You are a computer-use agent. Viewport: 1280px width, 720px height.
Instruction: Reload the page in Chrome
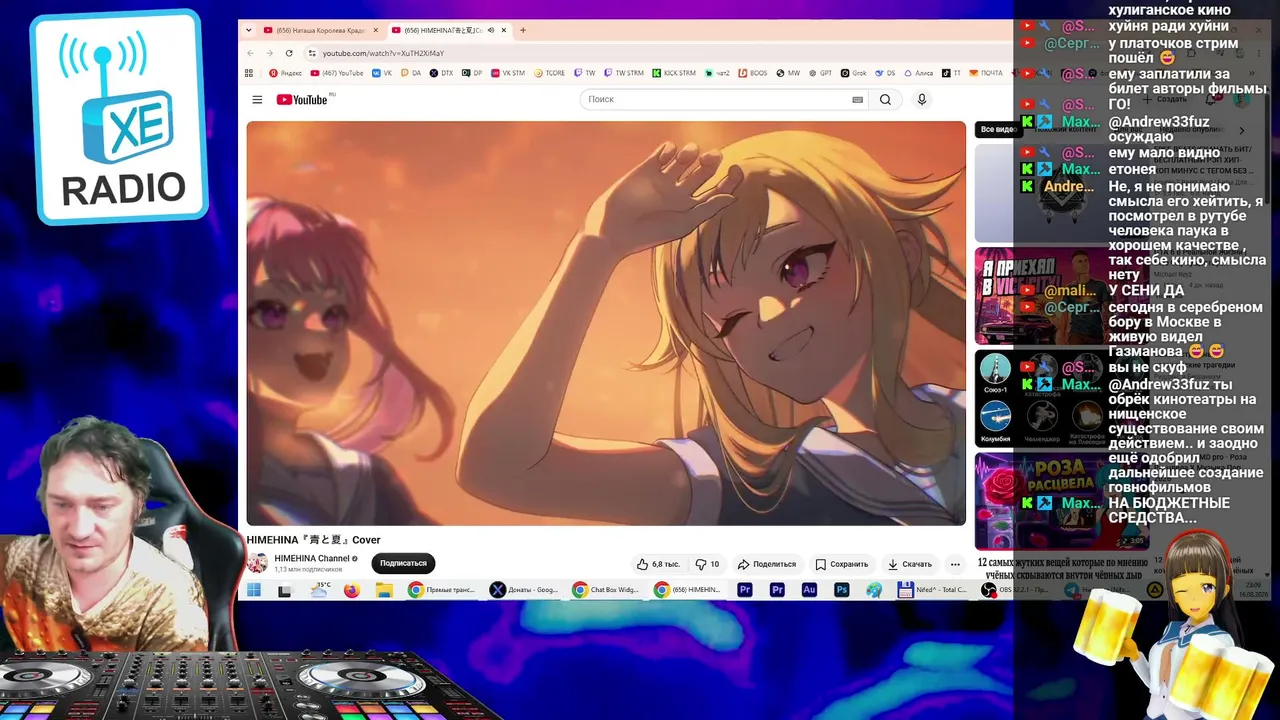pos(289,53)
